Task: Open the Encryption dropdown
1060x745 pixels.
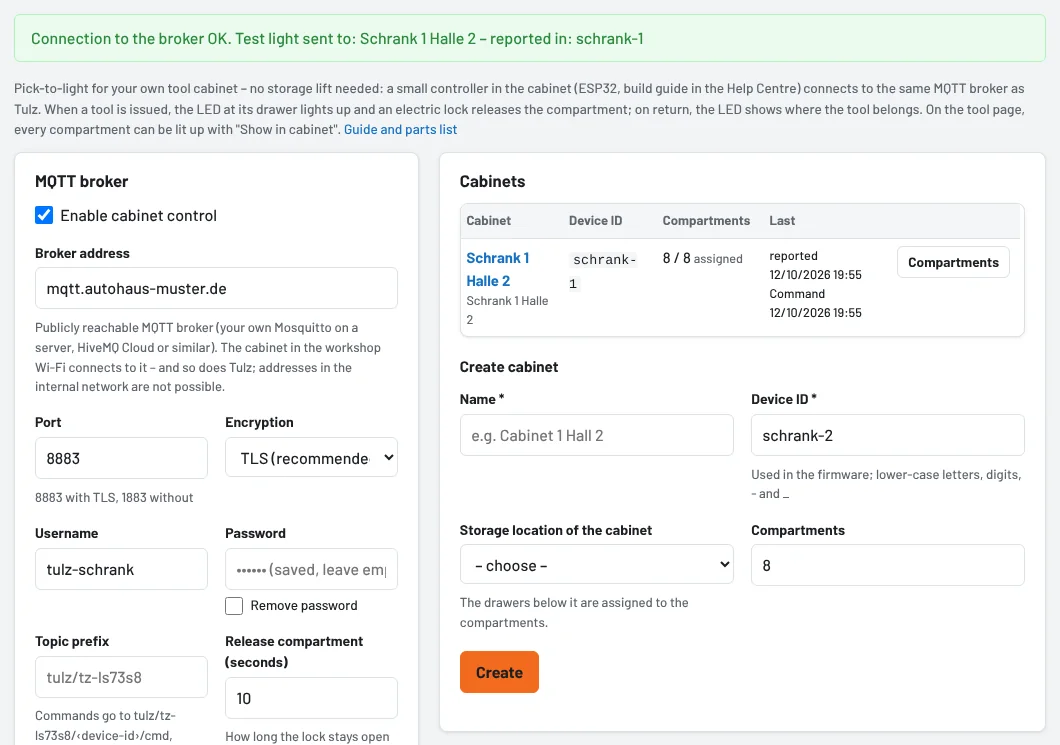Action: click(x=311, y=458)
